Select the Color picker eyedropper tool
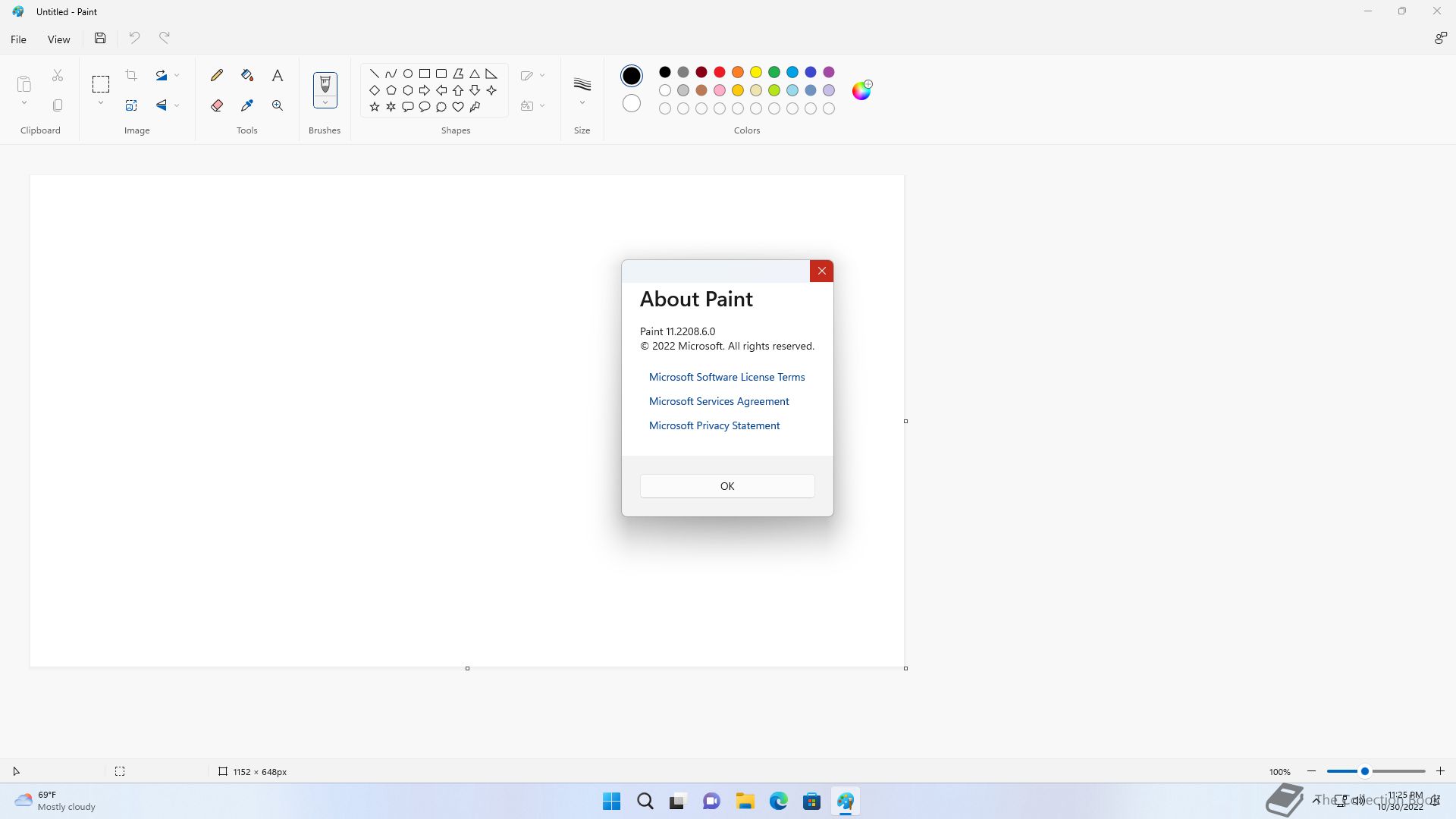Screen dimensions: 1456x819 (247, 105)
